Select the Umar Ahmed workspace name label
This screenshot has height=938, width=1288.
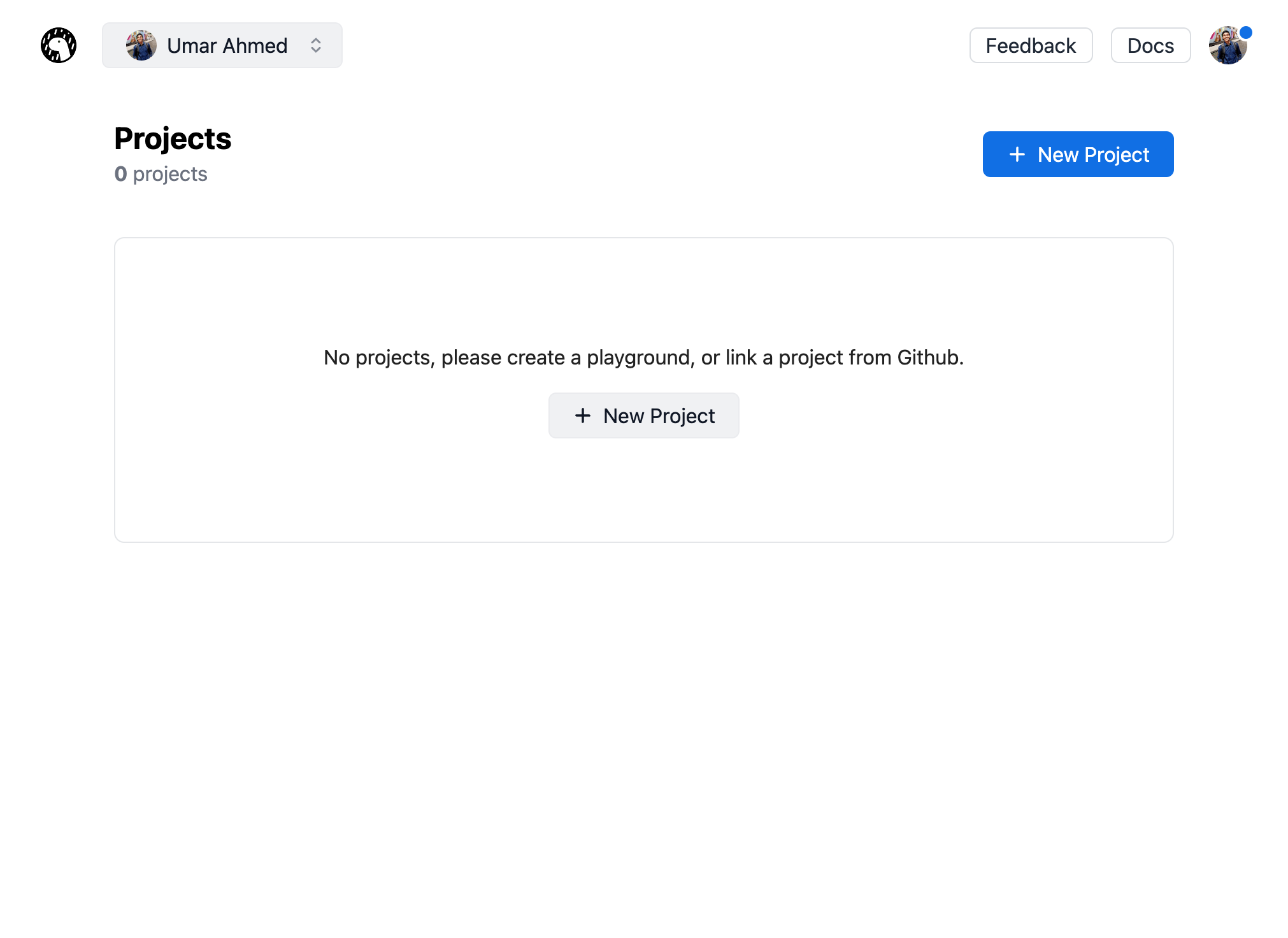click(227, 45)
